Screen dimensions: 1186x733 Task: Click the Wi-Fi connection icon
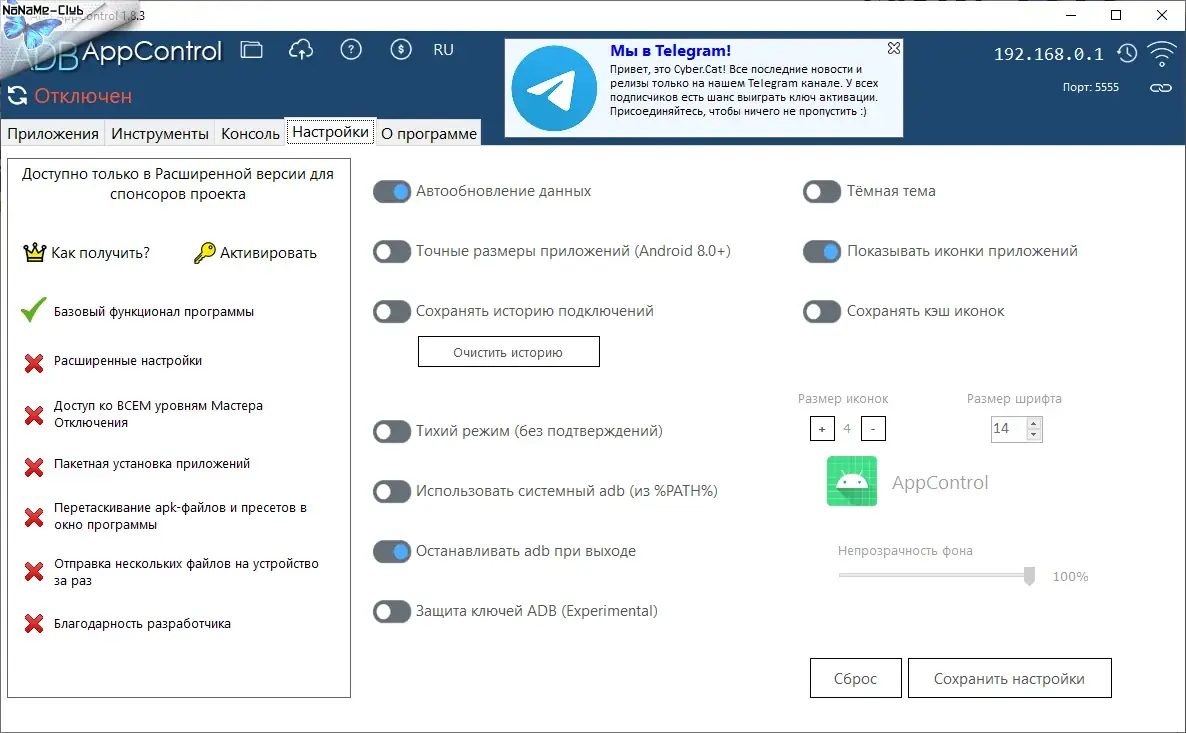coord(1161,53)
